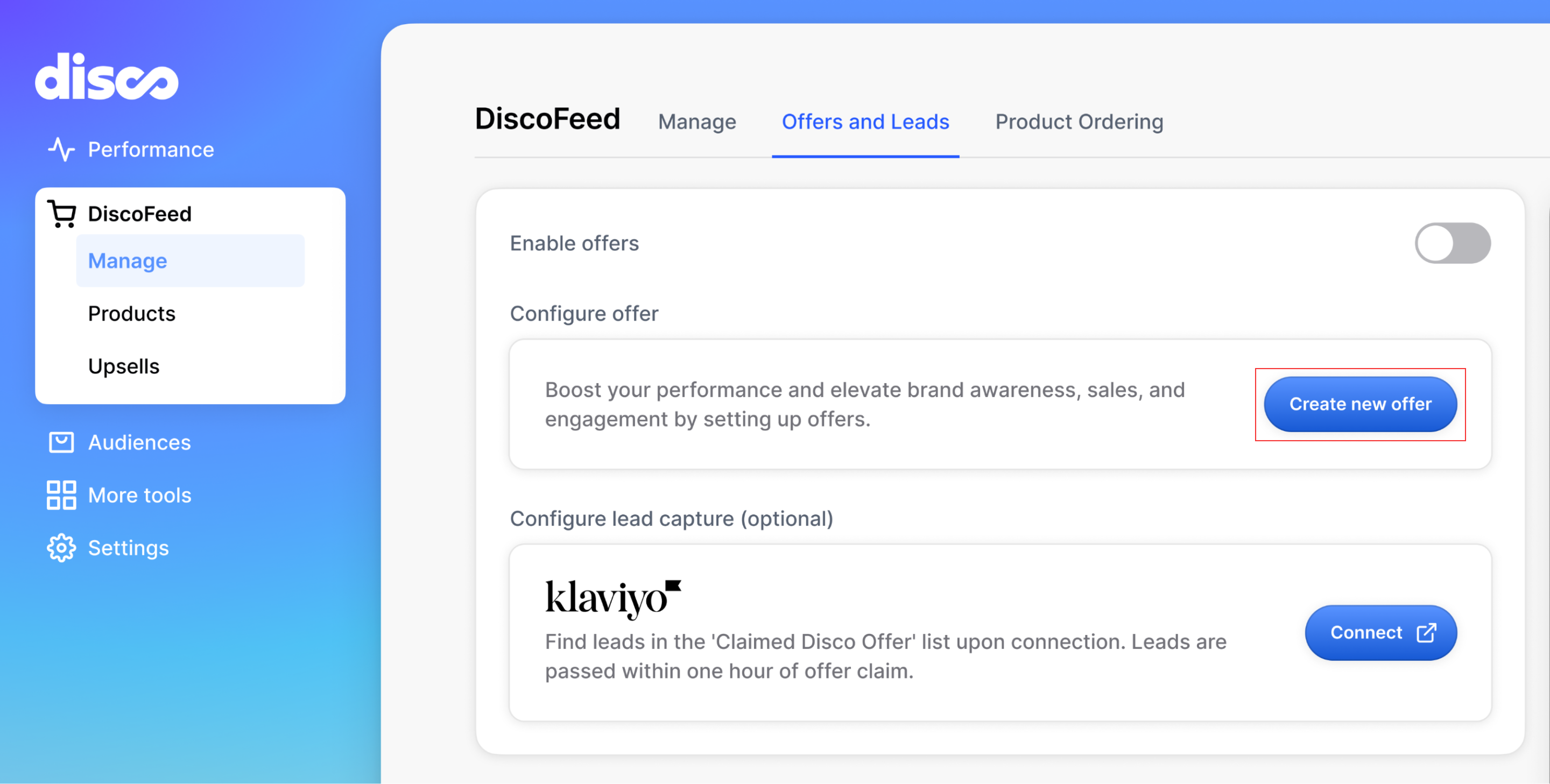Open Manage under DiscoFeed sidebar
This screenshot has height=784, width=1550.
(190, 260)
